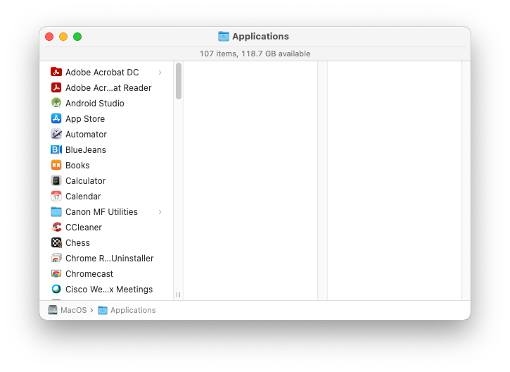Image resolution: width=510 pixels, height=372 pixels.
Task: Click the Chrome Remote Desktop Uninstaller icon
Action: point(56,258)
